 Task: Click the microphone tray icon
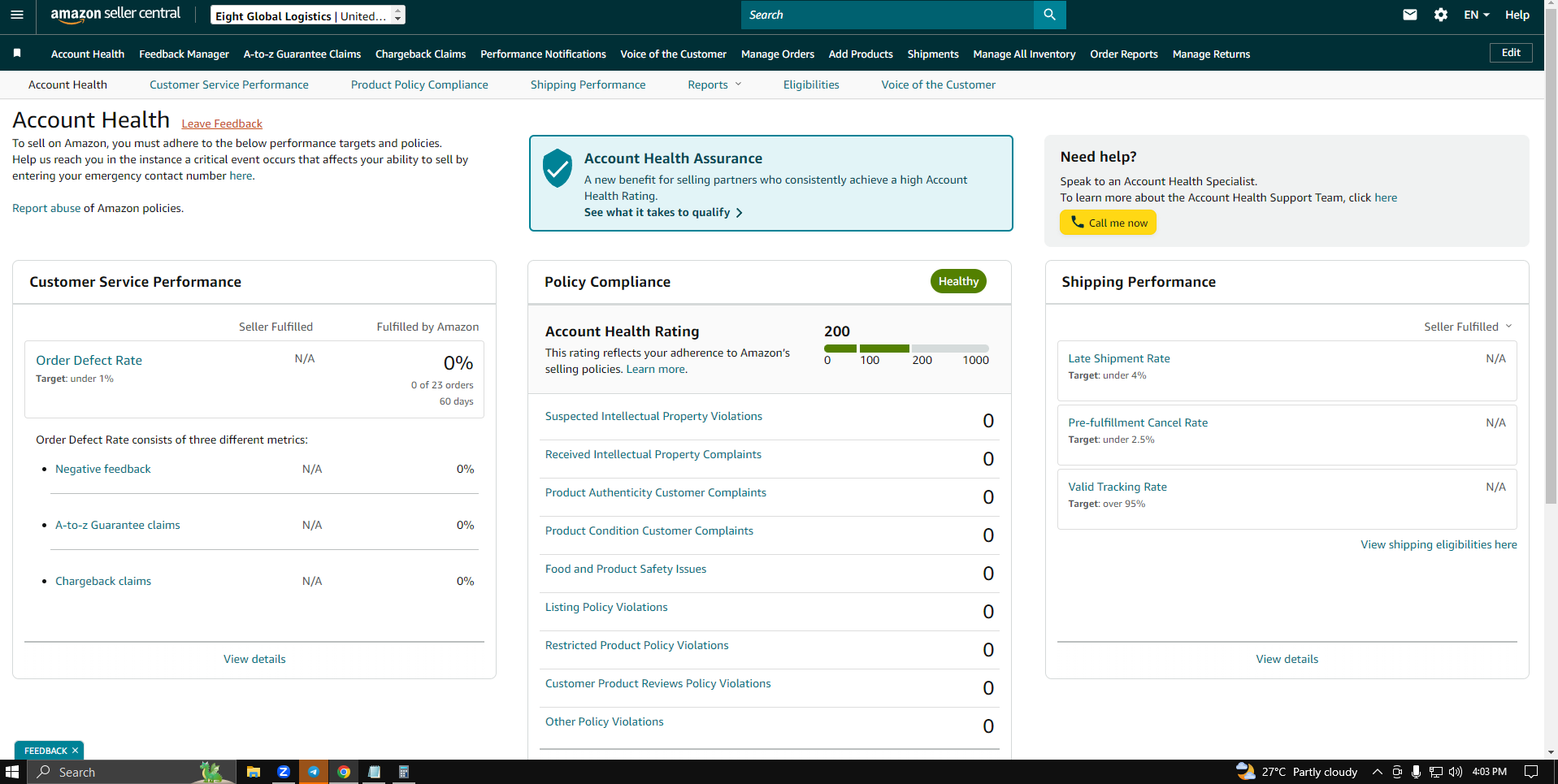tap(1416, 772)
